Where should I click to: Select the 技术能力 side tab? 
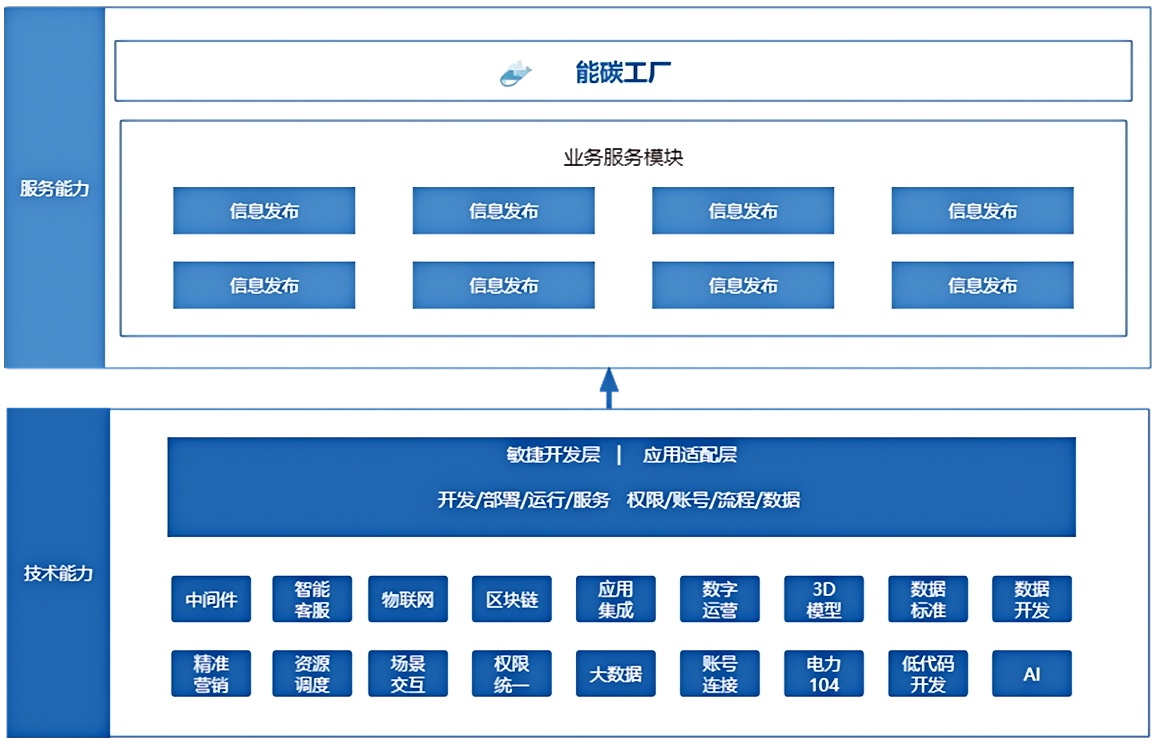tap(58, 573)
